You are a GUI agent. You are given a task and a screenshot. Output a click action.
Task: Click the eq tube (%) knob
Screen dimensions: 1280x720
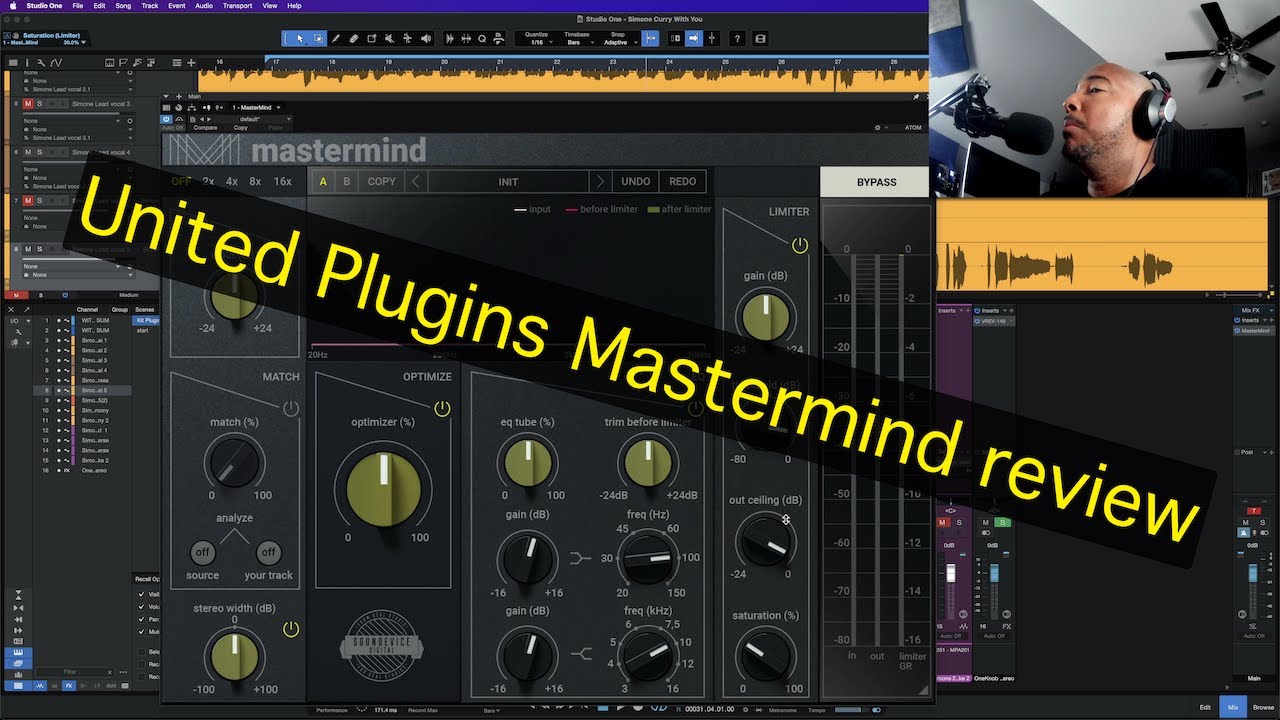pyautogui.click(x=529, y=463)
